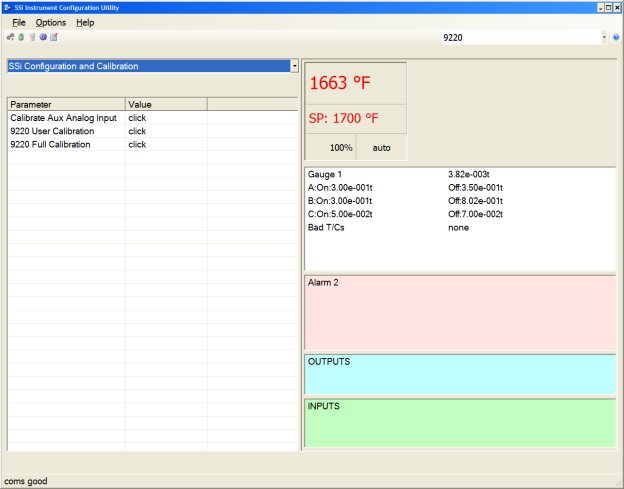Screen dimensions: 624x489
Task: Open the File menu
Action: [x=19, y=22]
